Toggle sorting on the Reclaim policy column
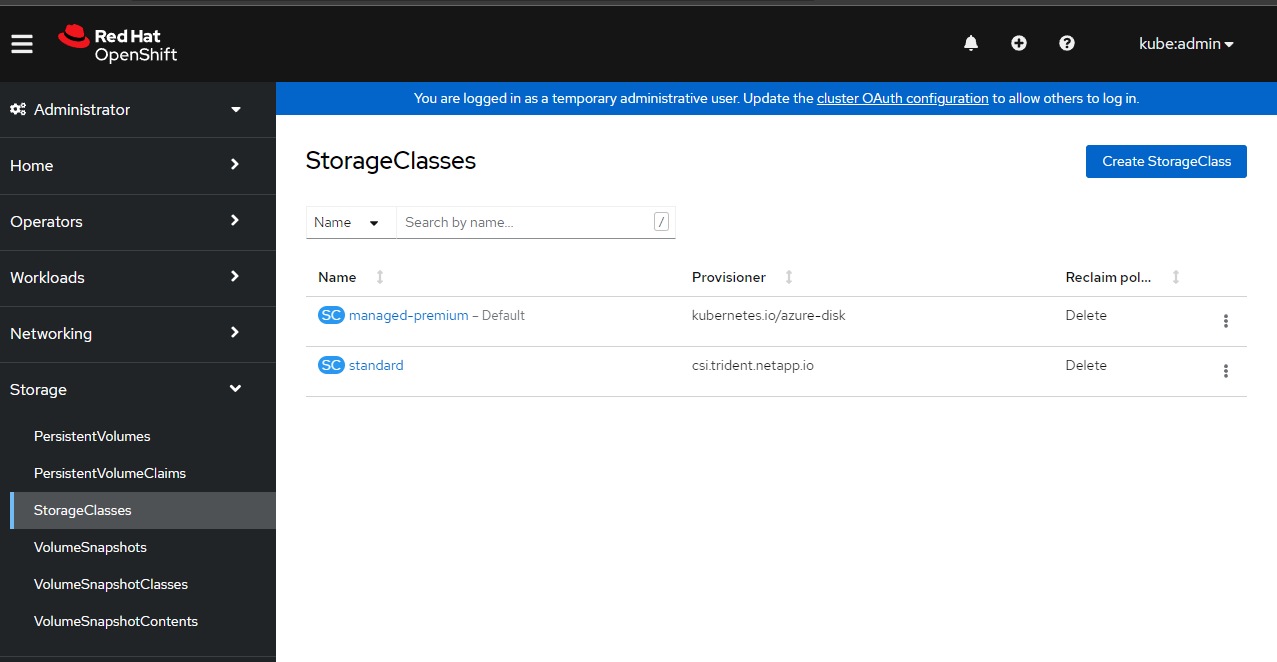Image resolution: width=1277 pixels, height=662 pixels. pyautogui.click(x=1176, y=277)
